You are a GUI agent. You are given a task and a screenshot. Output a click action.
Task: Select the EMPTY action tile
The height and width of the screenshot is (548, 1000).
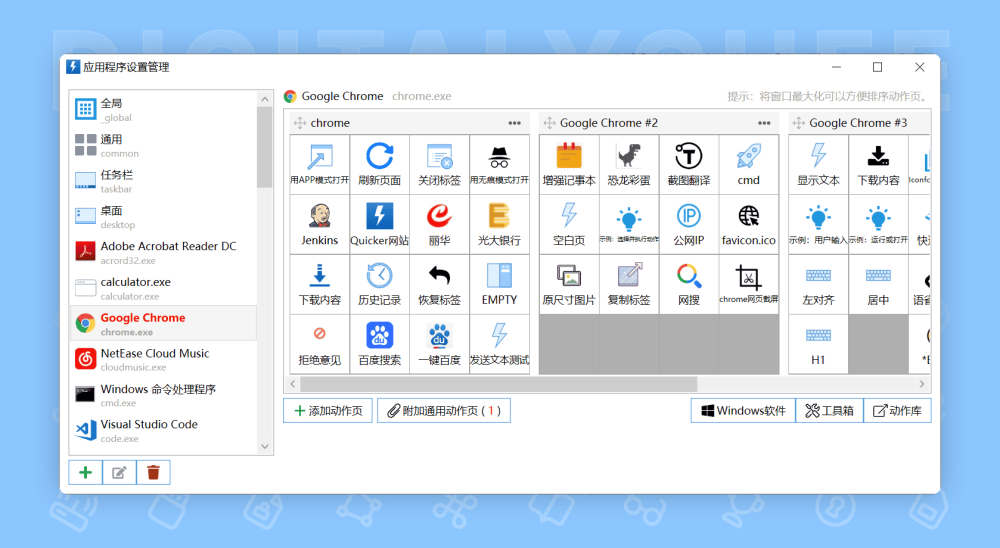point(499,285)
